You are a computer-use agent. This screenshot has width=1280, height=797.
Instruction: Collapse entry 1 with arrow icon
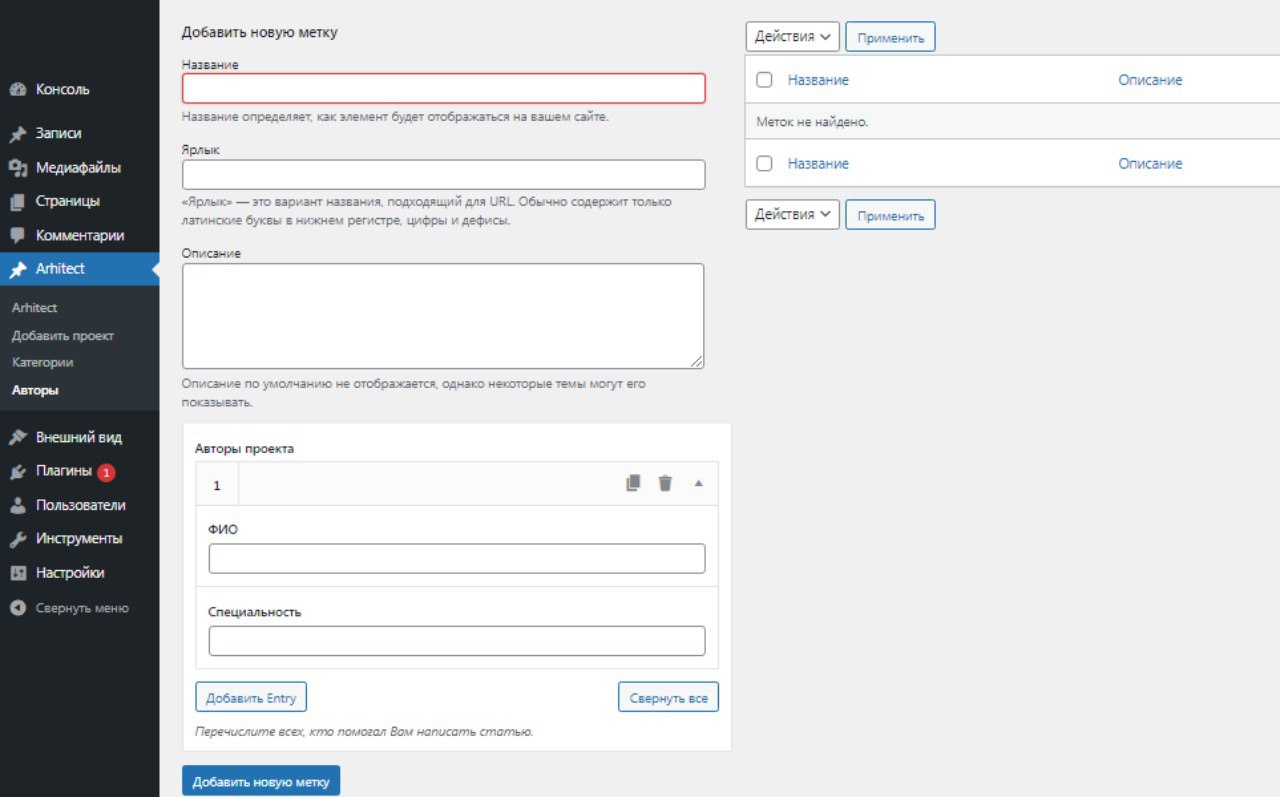pos(699,483)
